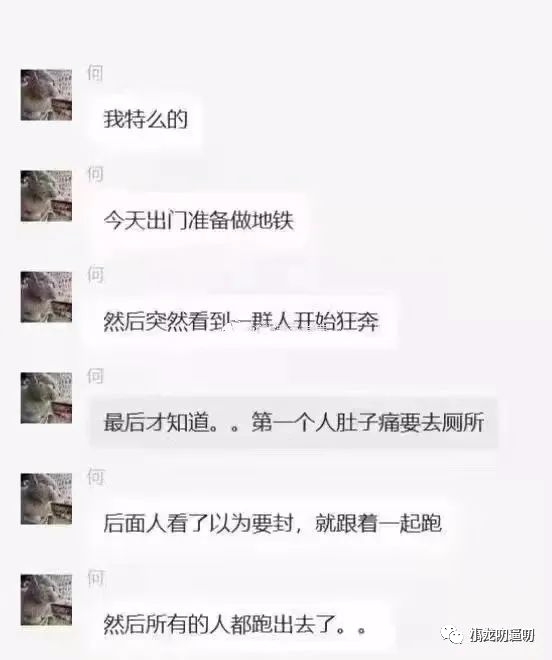Image resolution: width=552 pixels, height=660 pixels.
Task: Click sender name 何 above 后面人看了以为要封
Action: coord(95,477)
